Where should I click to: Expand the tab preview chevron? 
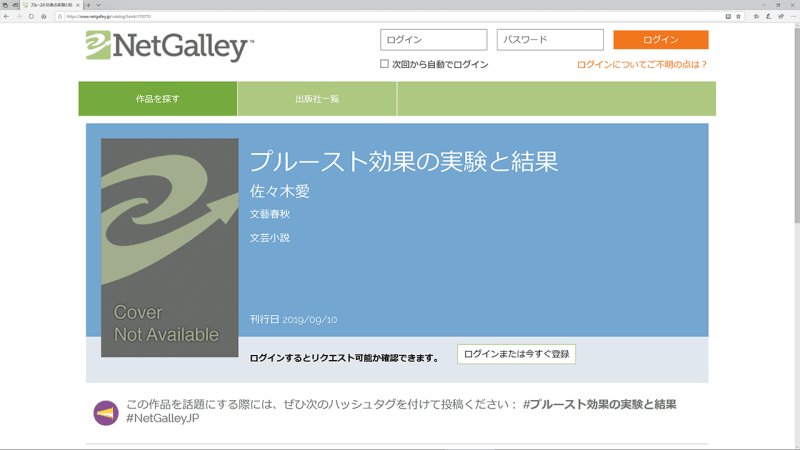[x=98, y=5]
